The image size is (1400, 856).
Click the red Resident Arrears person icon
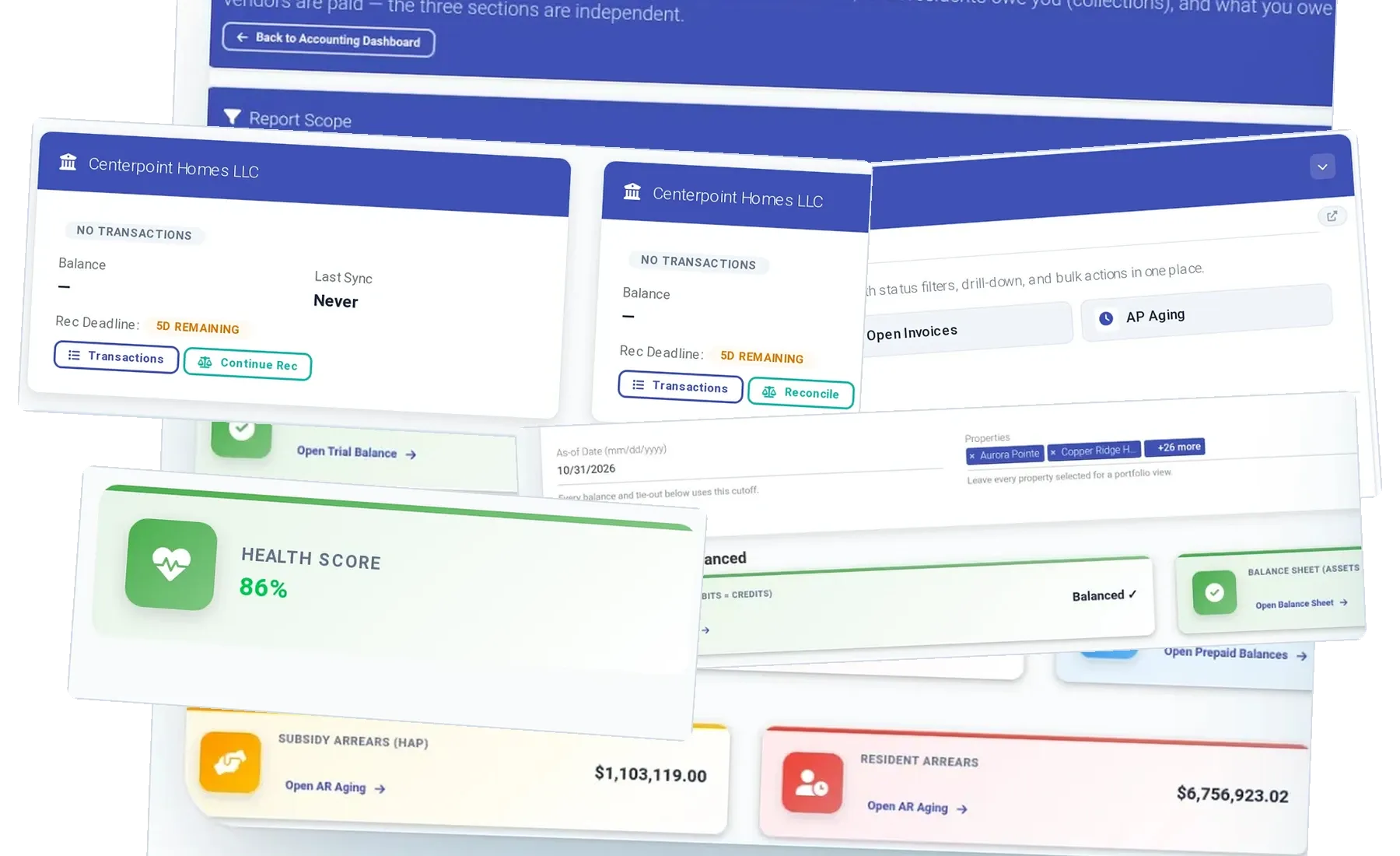pyautogui.click(x=813, y=782)
